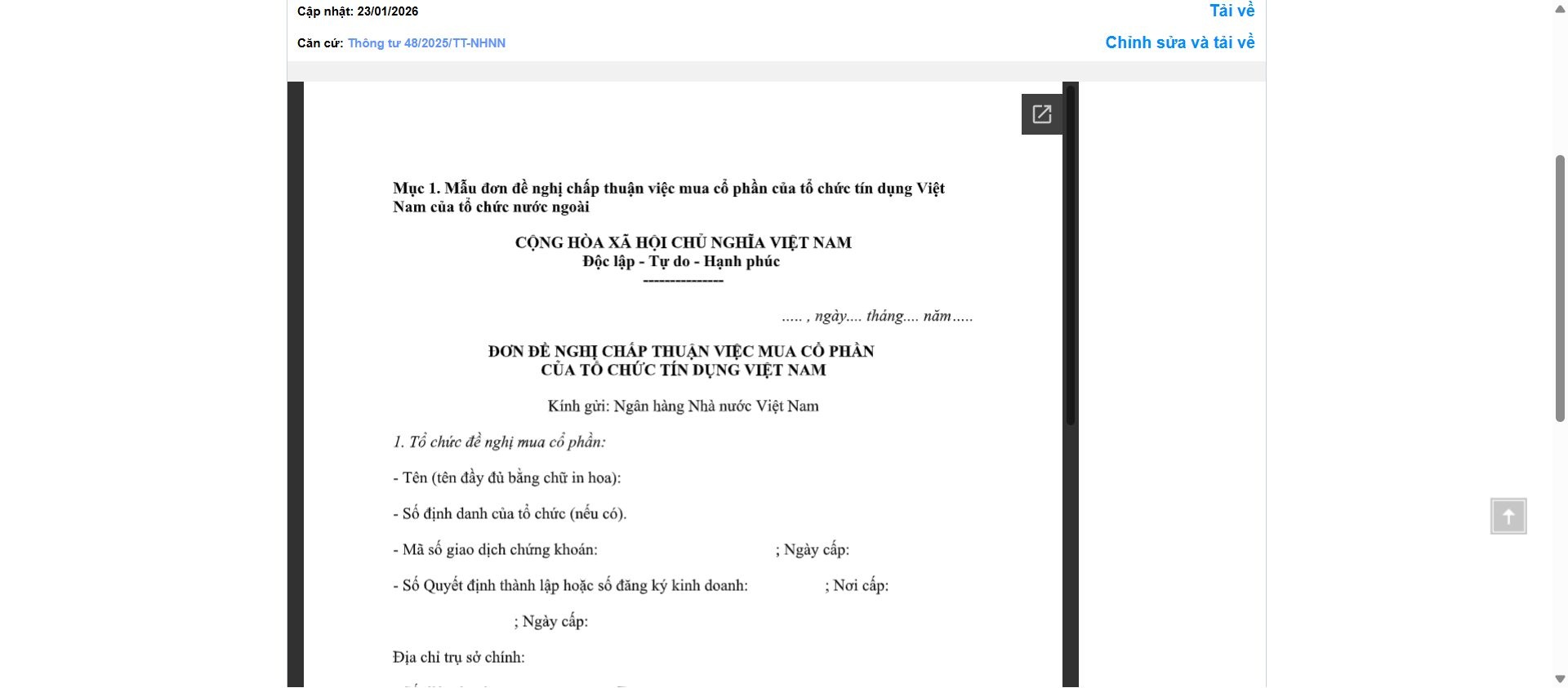
Task: Click the Cập nhật: 23/01/2026 text
Action: [x=358, y=11]
